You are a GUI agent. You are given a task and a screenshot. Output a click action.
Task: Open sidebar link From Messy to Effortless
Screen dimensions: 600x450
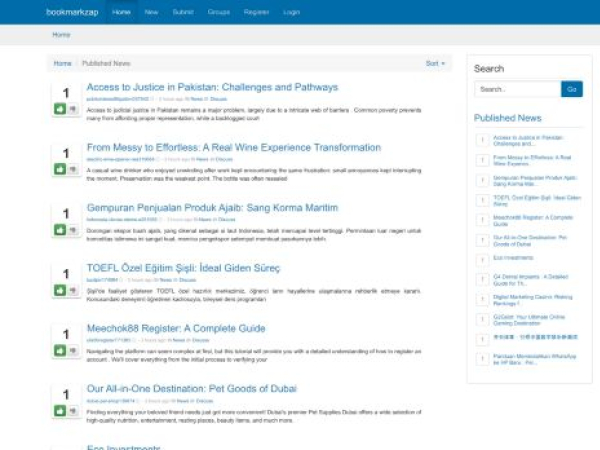click(x=532, y=160)
